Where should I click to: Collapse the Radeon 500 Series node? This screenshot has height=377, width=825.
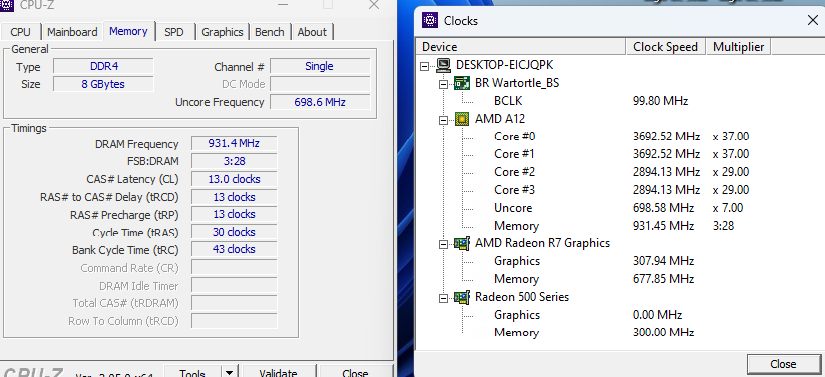click(x=443, y=298)
